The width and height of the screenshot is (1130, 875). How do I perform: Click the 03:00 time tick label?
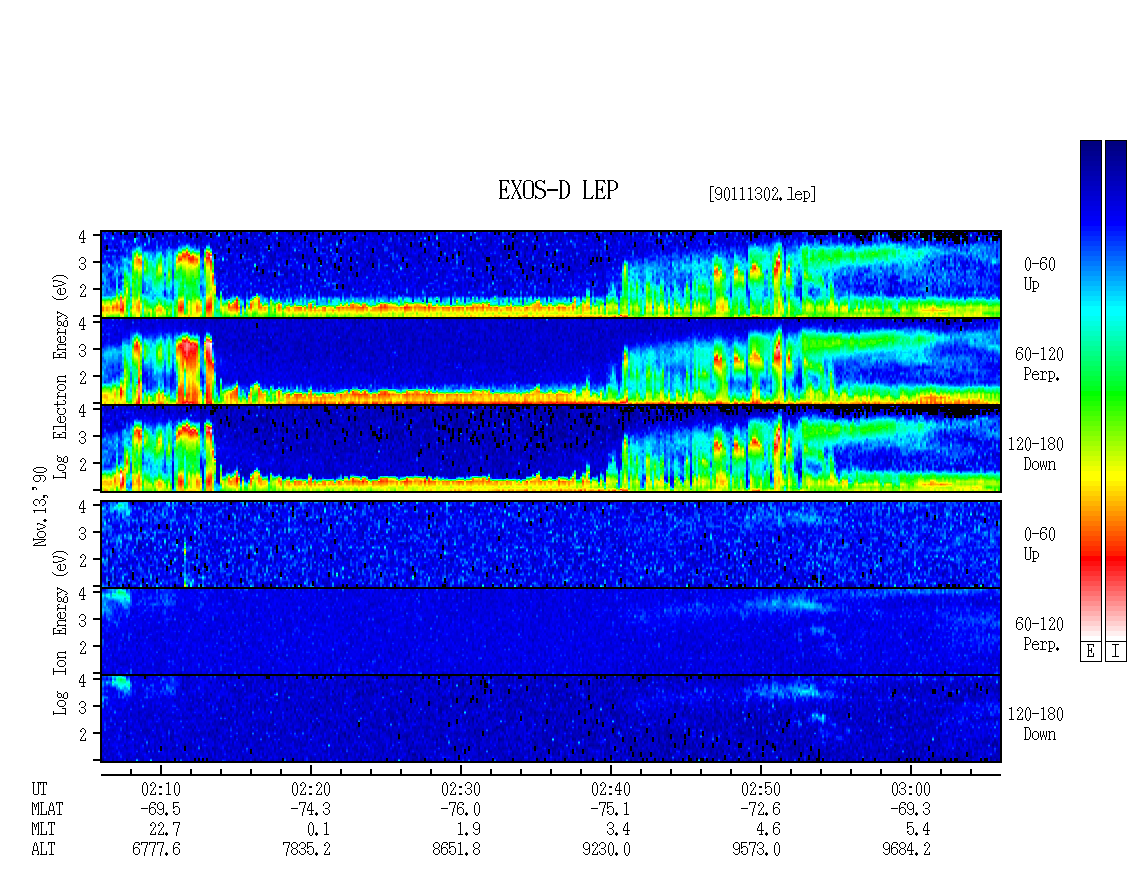tap(910, 789)
